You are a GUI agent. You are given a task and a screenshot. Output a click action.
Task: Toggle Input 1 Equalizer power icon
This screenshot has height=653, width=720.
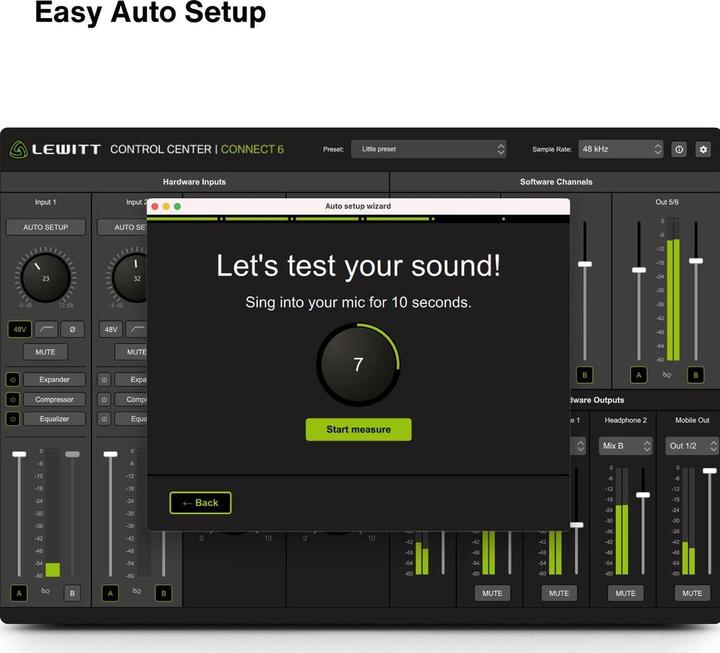(12, 418)
